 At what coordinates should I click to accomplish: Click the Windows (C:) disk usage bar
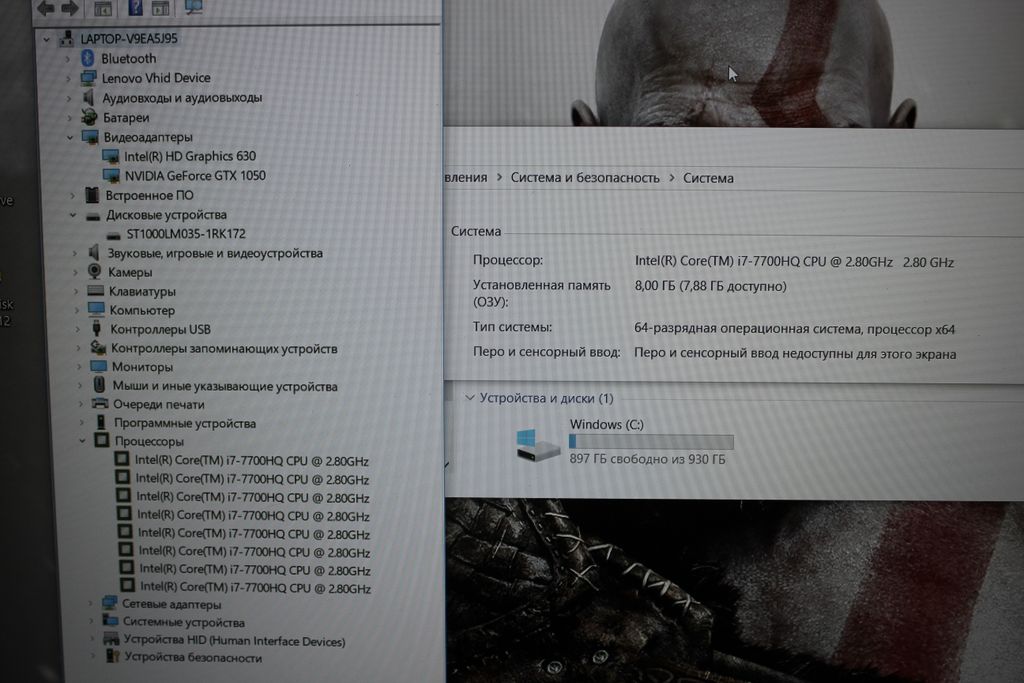tap(650, 442)
